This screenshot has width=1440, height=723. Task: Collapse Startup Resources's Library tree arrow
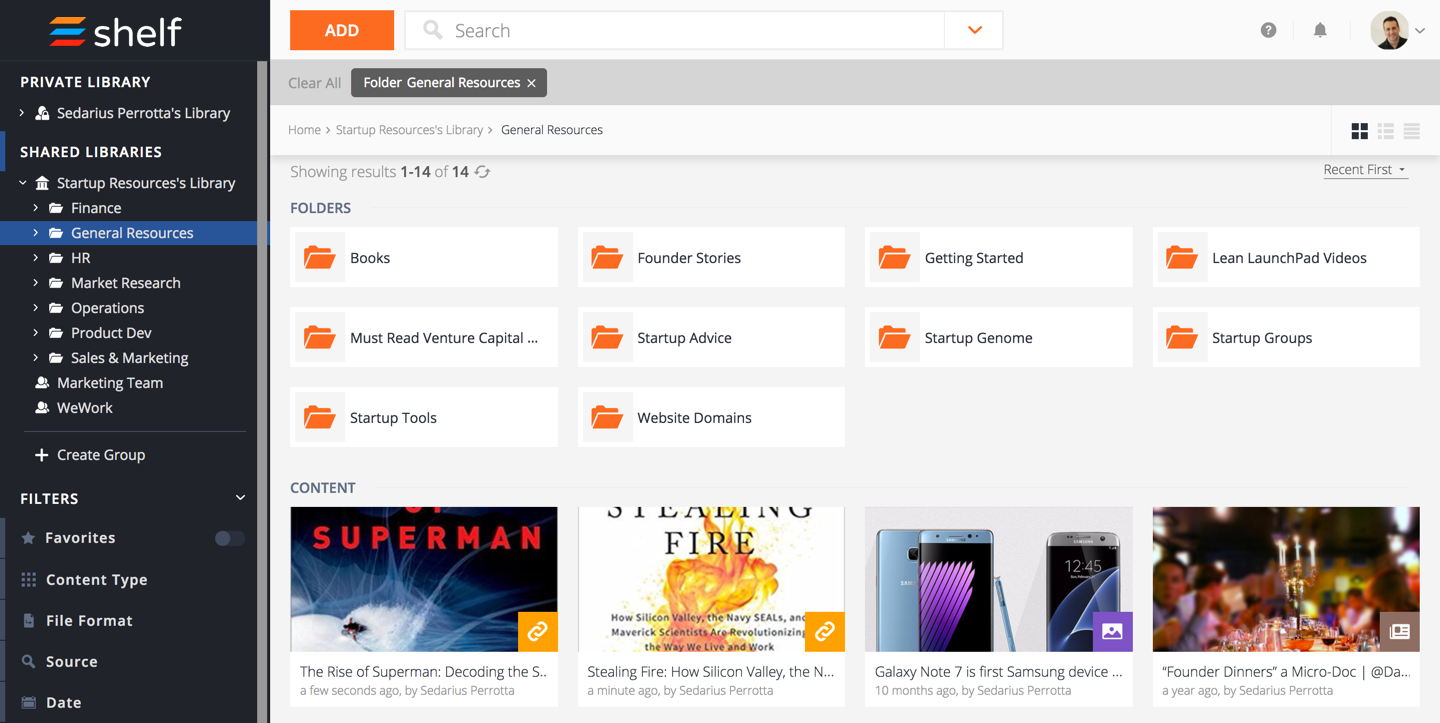pos(22,183)
